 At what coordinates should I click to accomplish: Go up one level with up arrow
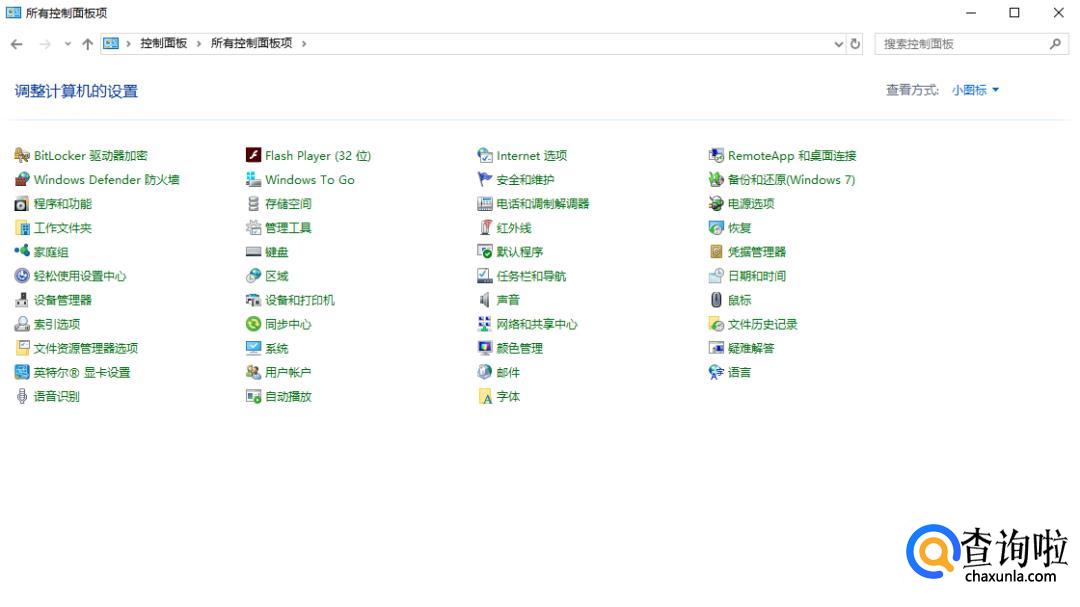tap(87, 44)
